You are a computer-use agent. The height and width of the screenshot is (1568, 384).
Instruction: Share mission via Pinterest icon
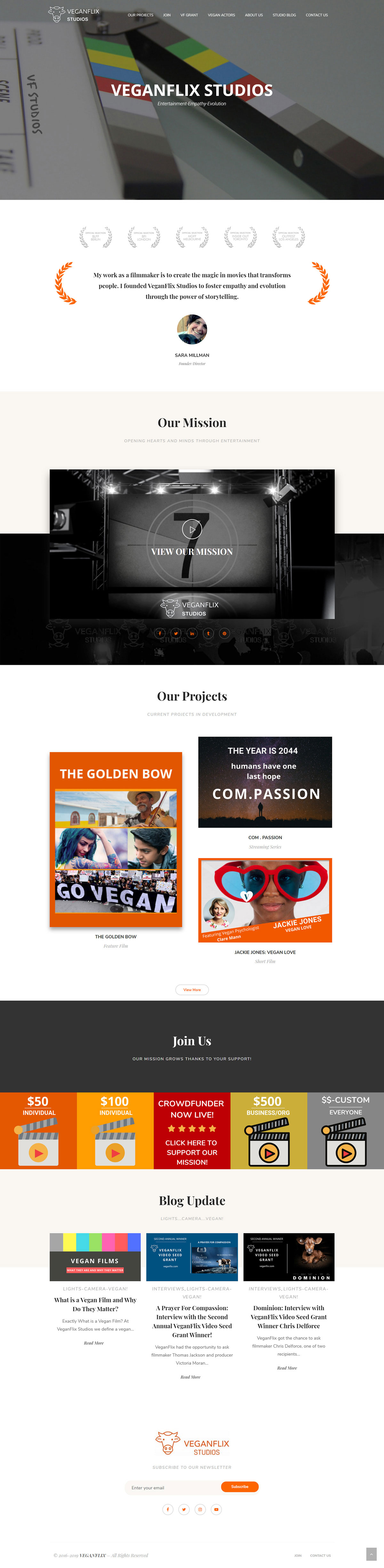224,633
